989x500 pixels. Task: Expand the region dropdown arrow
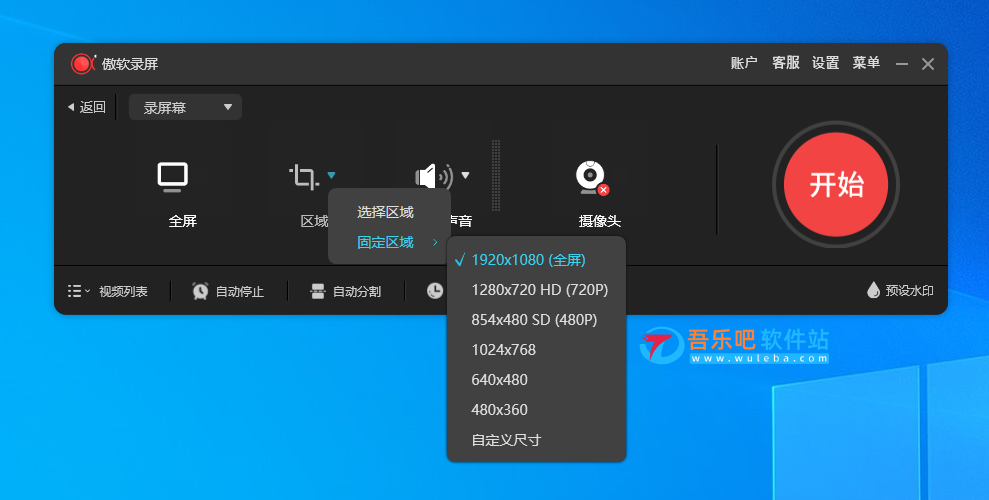pyautogui.click(x=331, y=175)
